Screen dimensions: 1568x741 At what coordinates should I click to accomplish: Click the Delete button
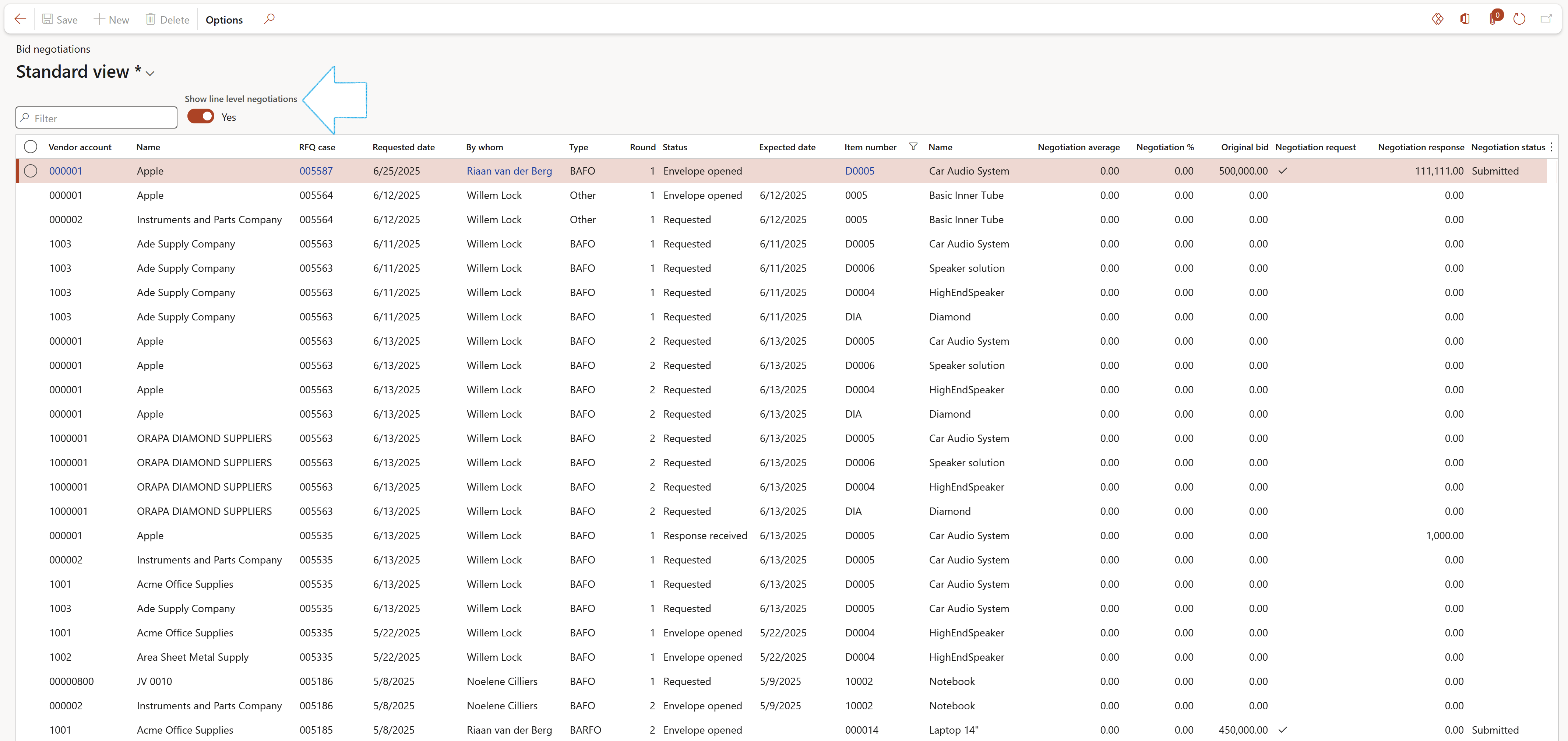(x=168, y=20)
